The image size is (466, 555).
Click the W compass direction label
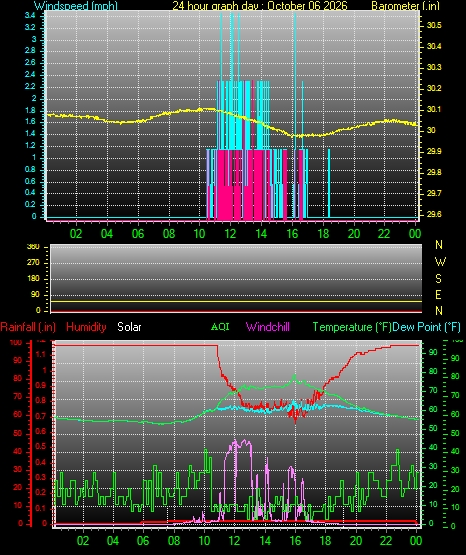(440, 262)
